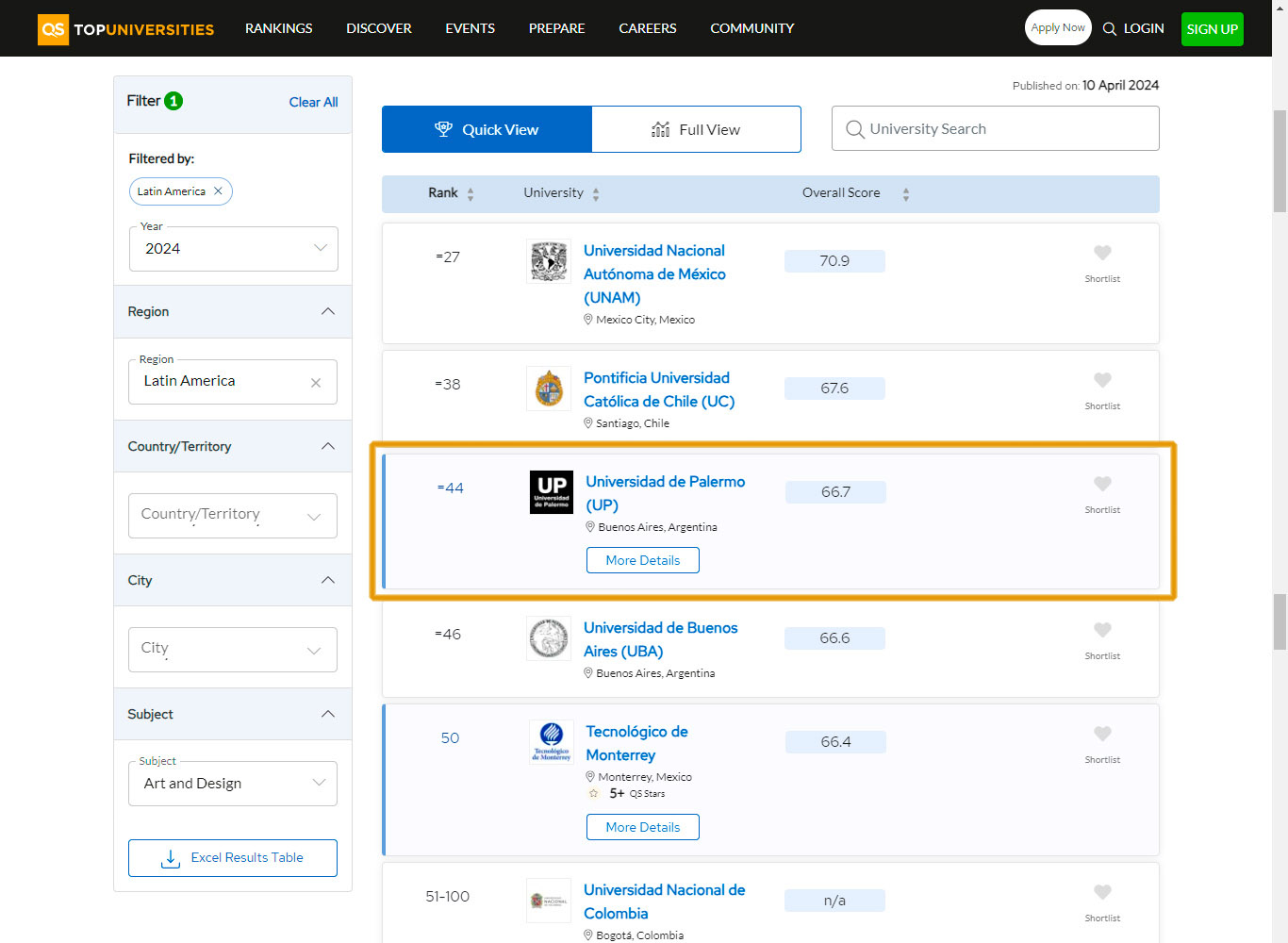Shortlist heart for Universidad de Palermo
Image resolution: width=1288 pixels, height=943 pixels.
[1102, 484]
